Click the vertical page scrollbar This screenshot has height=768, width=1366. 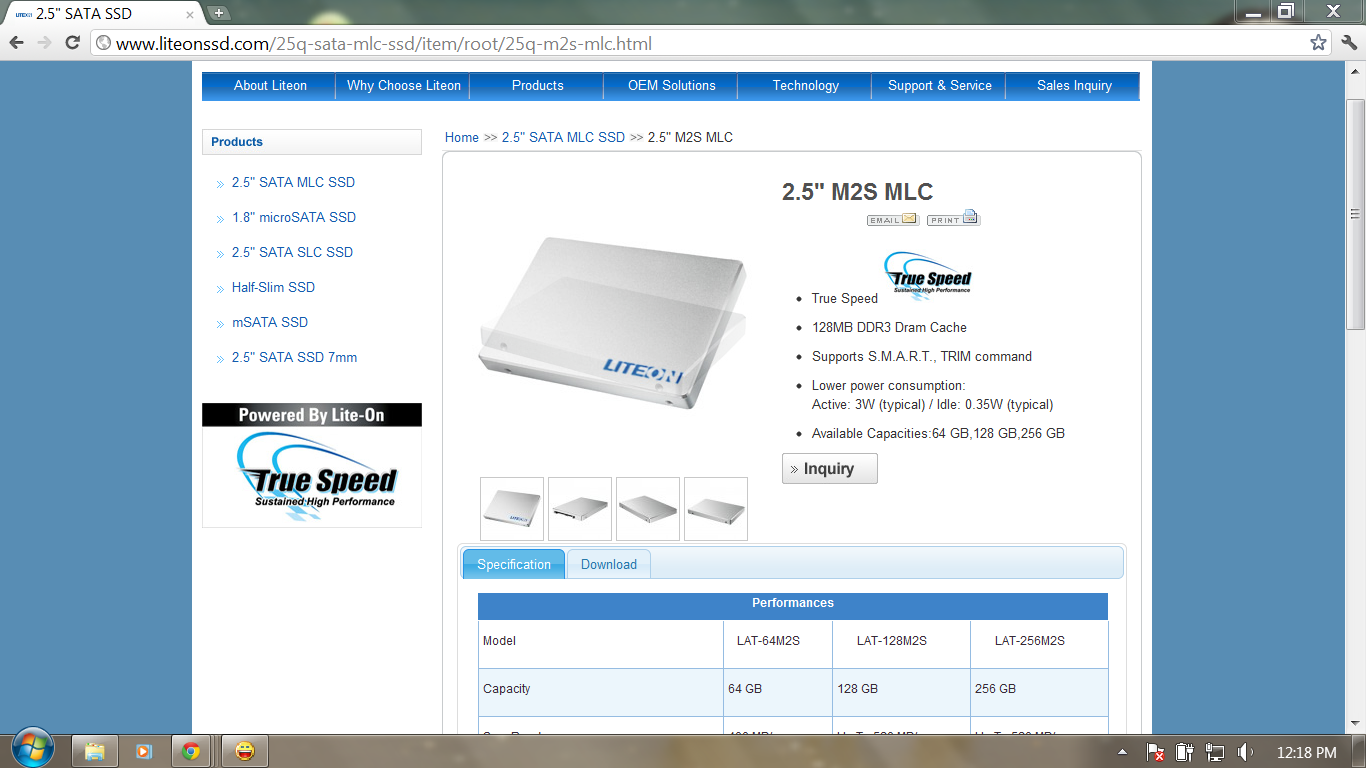tap(1356, 214)
